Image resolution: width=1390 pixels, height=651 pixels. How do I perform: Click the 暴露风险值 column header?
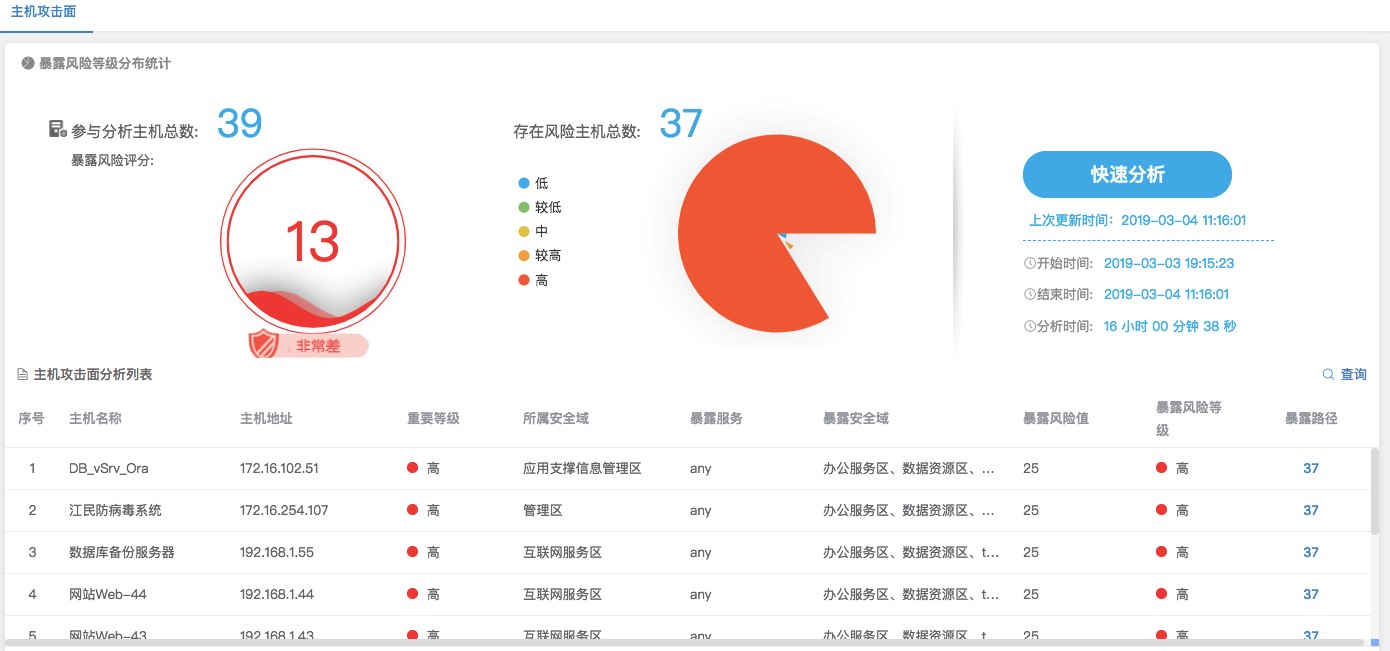coord(1056,418)
